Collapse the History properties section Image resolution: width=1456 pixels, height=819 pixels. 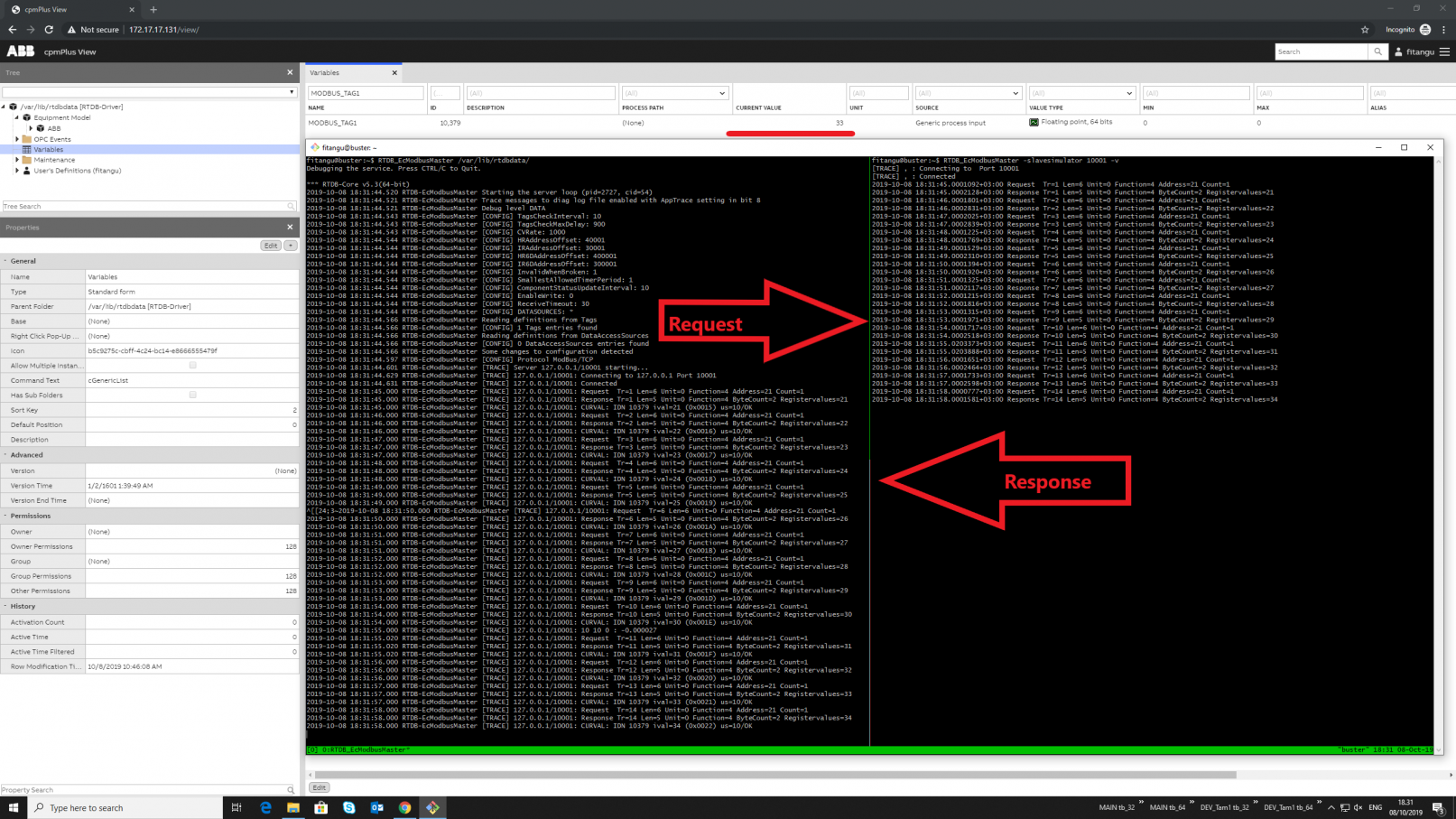[x=5, y=607]
